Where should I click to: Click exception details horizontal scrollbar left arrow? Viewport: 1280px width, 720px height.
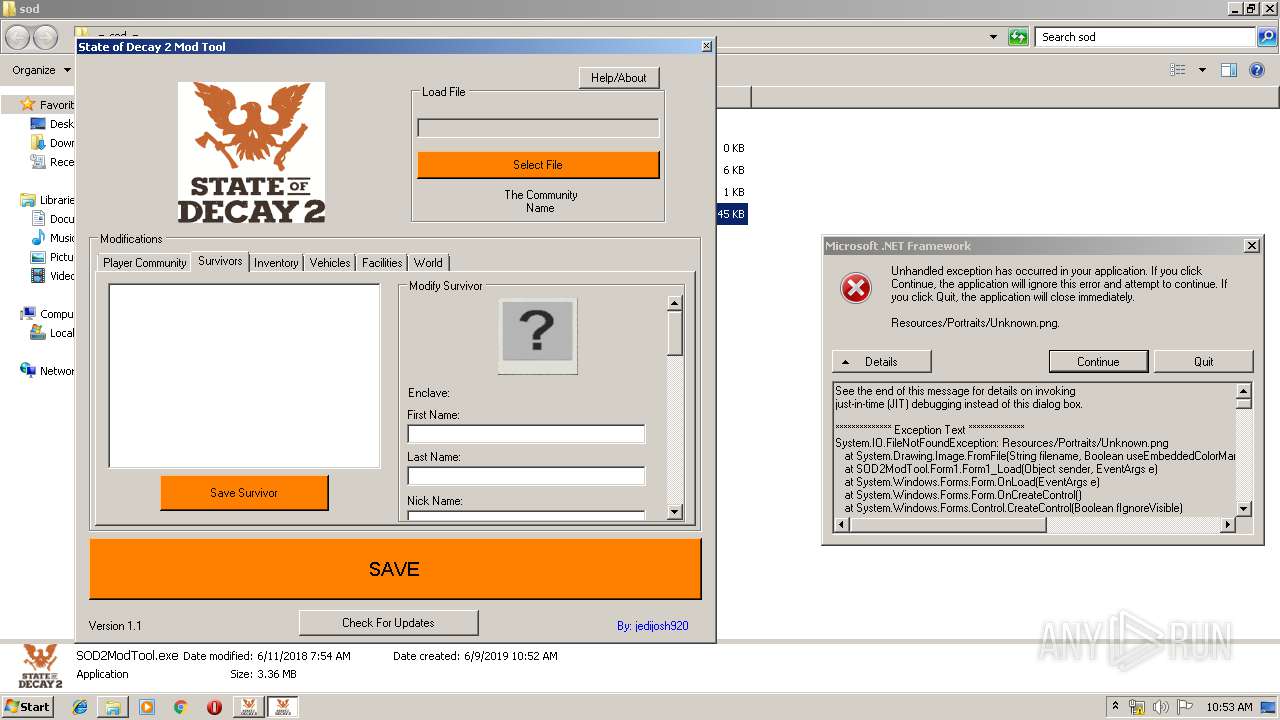[x=841, y=524]
